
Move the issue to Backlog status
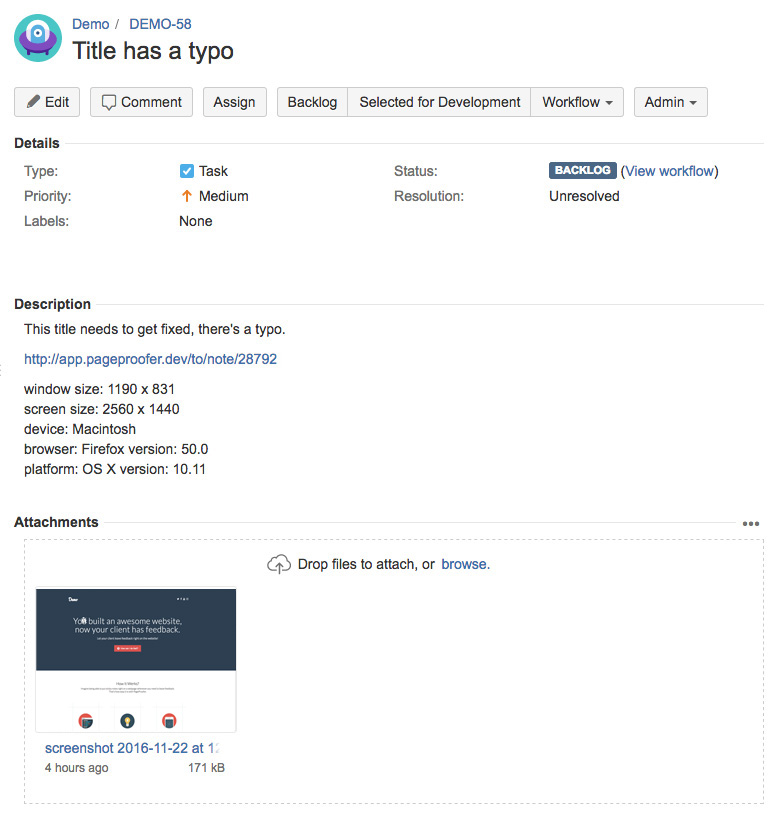click(x=312, y=102)
